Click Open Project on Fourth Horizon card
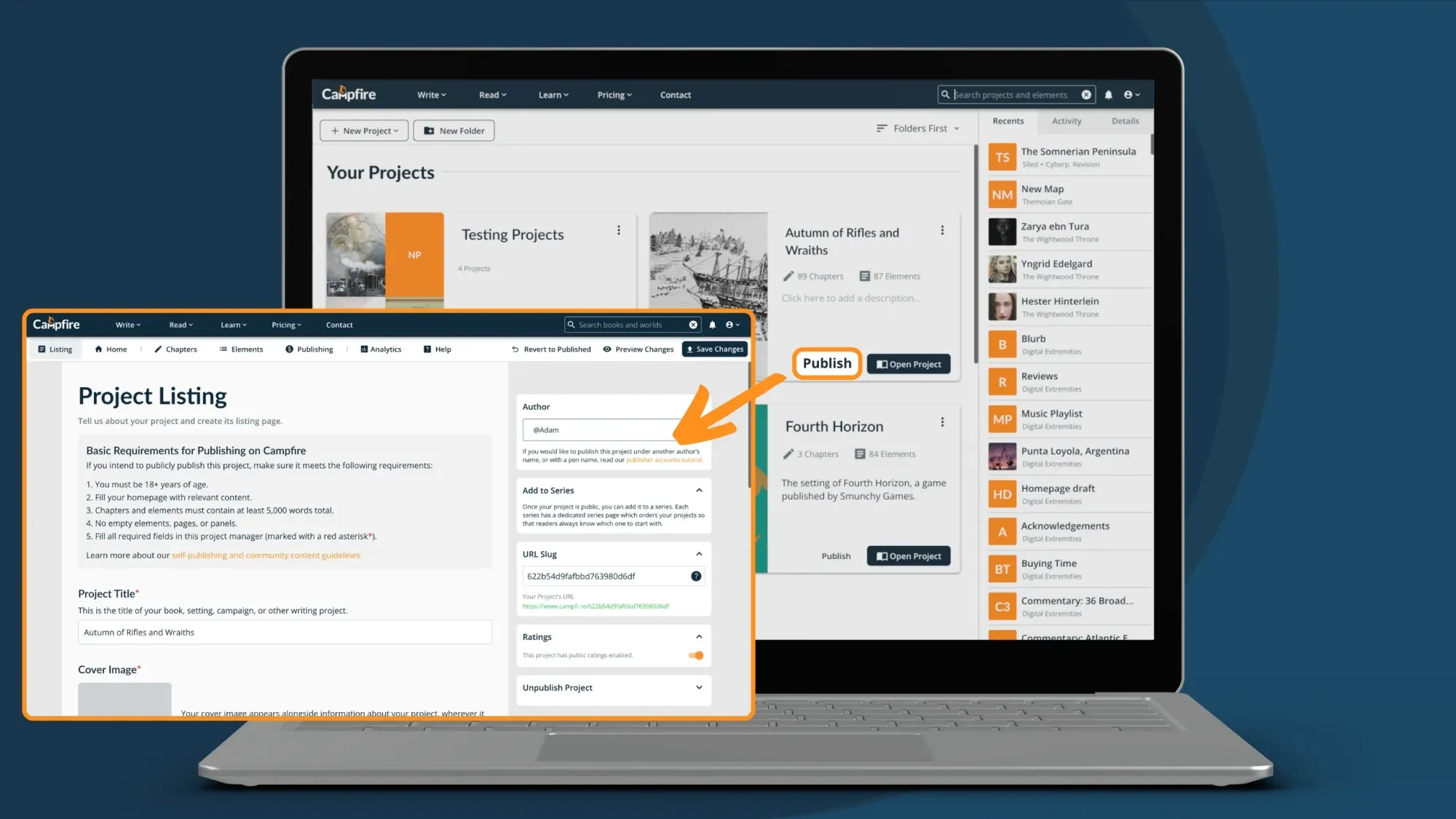Viewport: 1456px width, 819px height. click(x=909, y=556)
